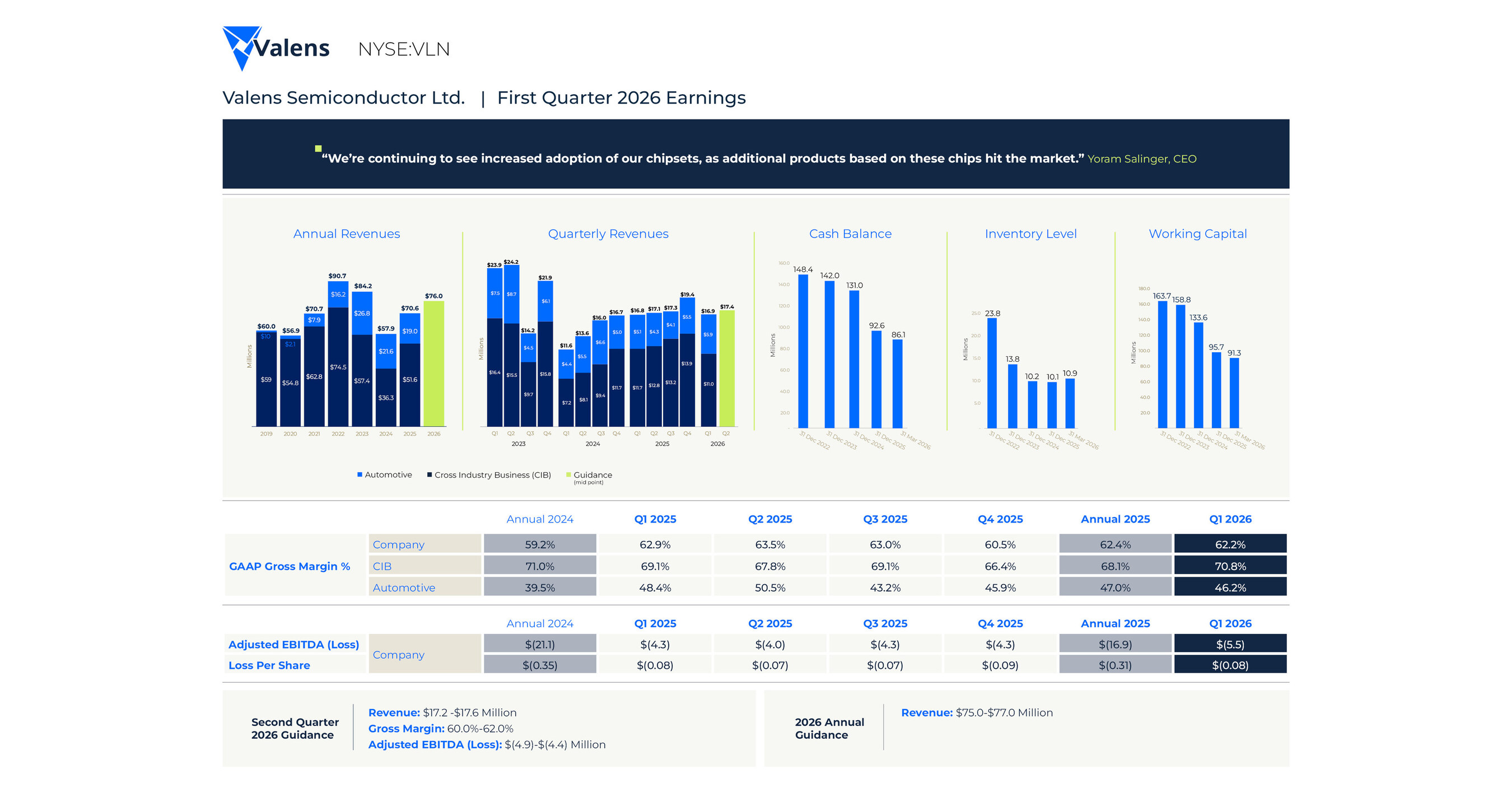This screenshot has width=1512, height=792.
Task: Click the $21.9 quarterly revenue label
Action: [545, 278]
